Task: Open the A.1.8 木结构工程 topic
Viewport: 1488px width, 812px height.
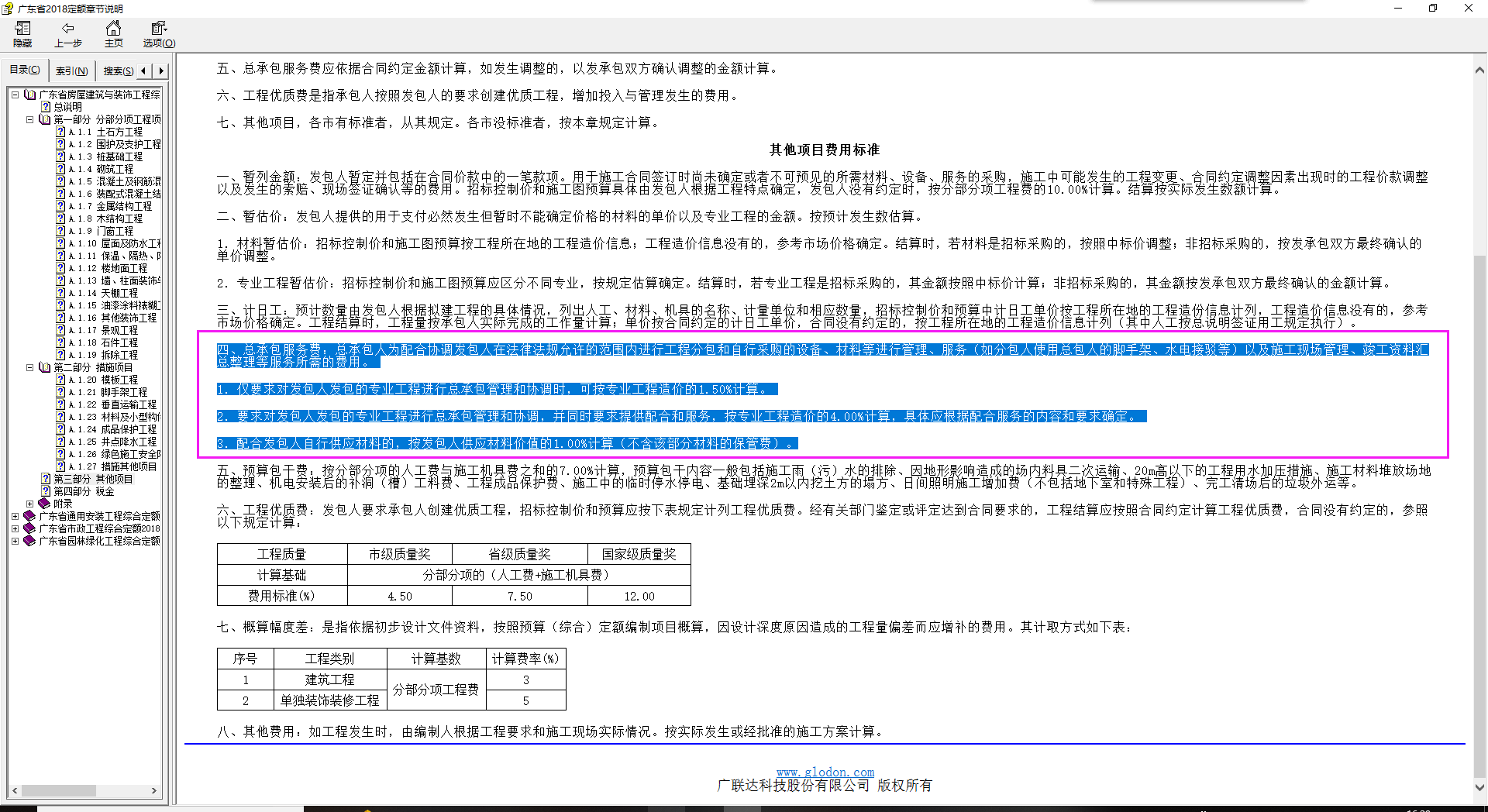Action: (105, 218)
